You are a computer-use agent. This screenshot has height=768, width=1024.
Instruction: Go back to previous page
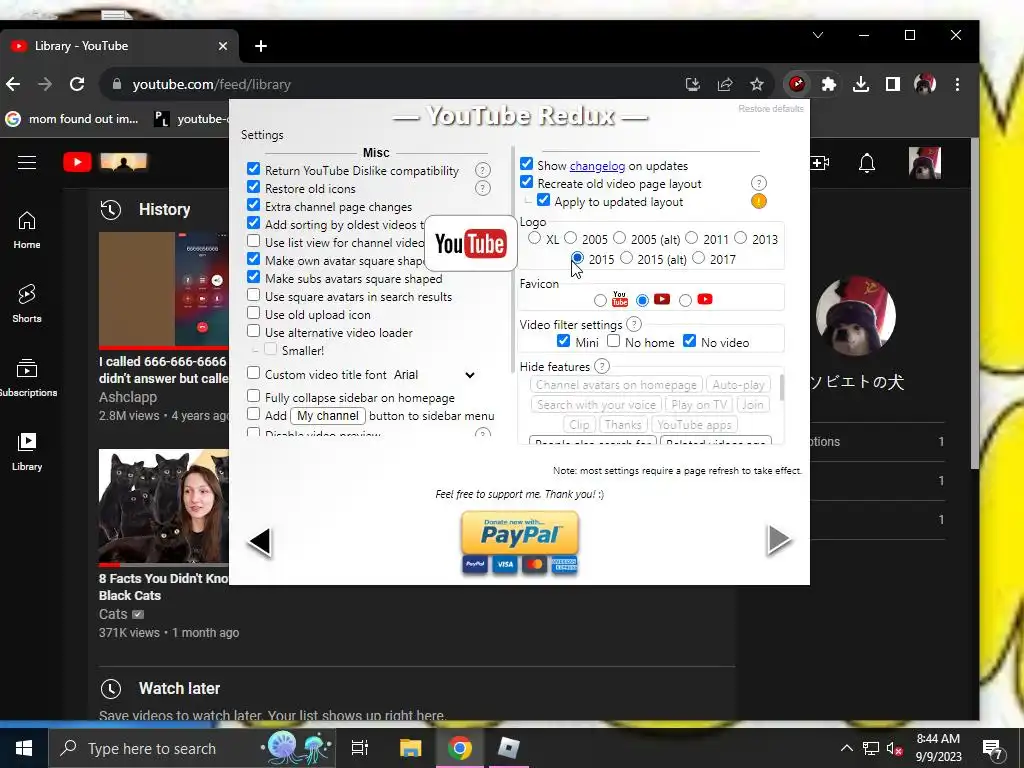tap(13, 84)
